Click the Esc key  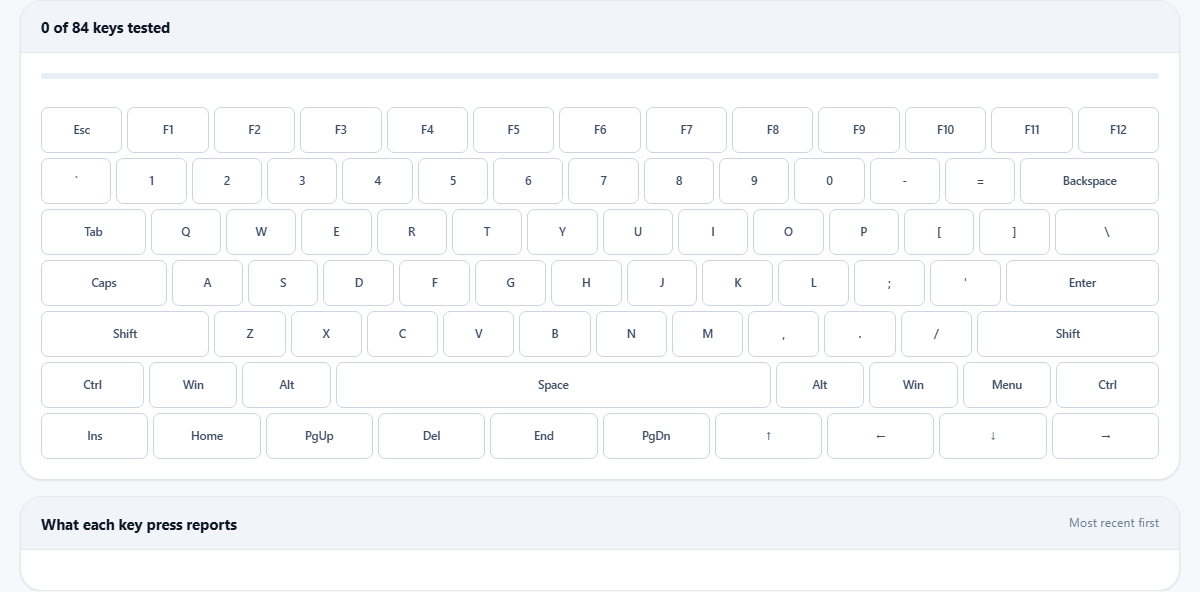coord(81,130)
